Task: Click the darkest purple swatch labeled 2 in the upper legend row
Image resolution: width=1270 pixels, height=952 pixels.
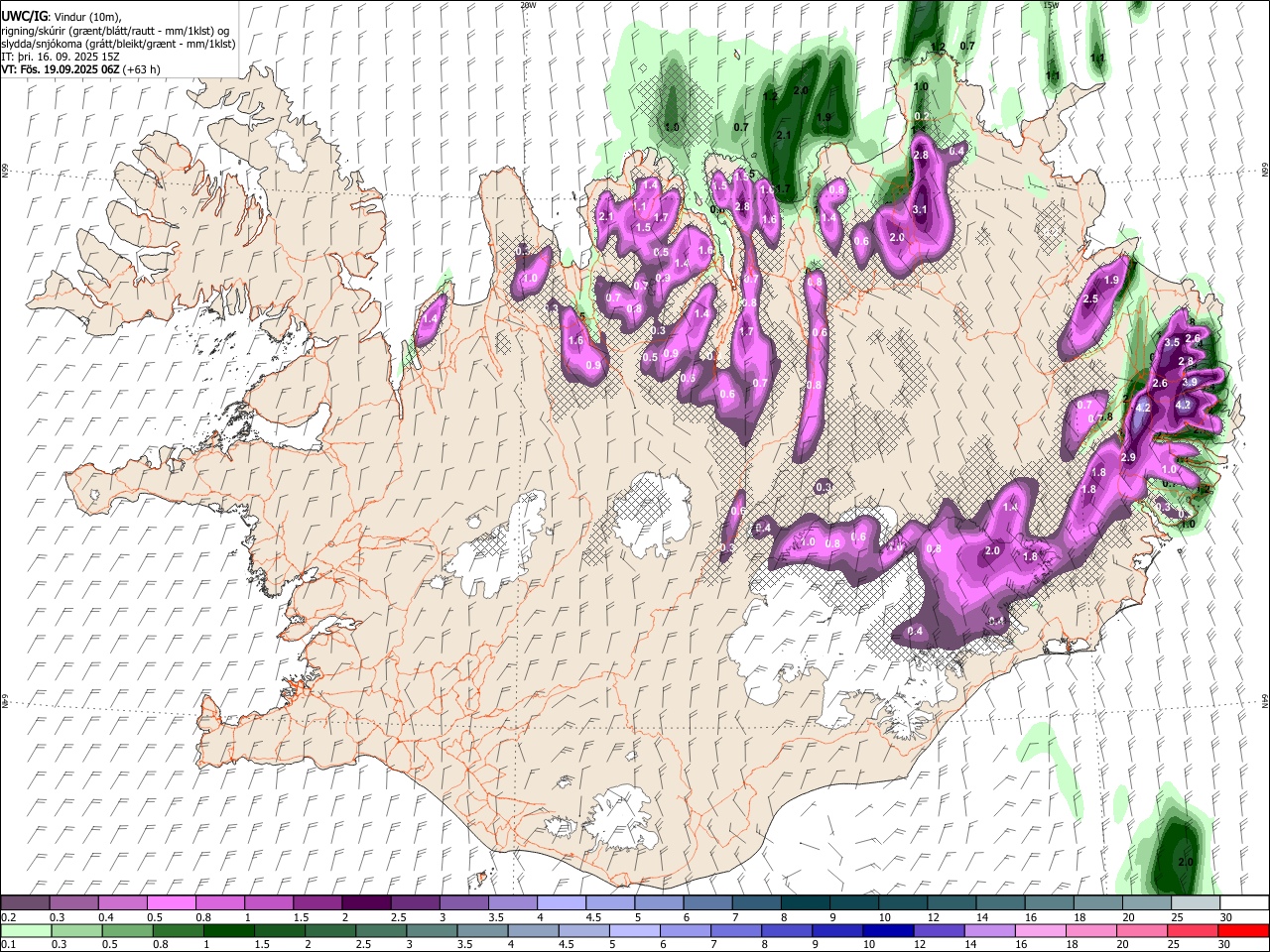Action: click(x=366, y=902)
